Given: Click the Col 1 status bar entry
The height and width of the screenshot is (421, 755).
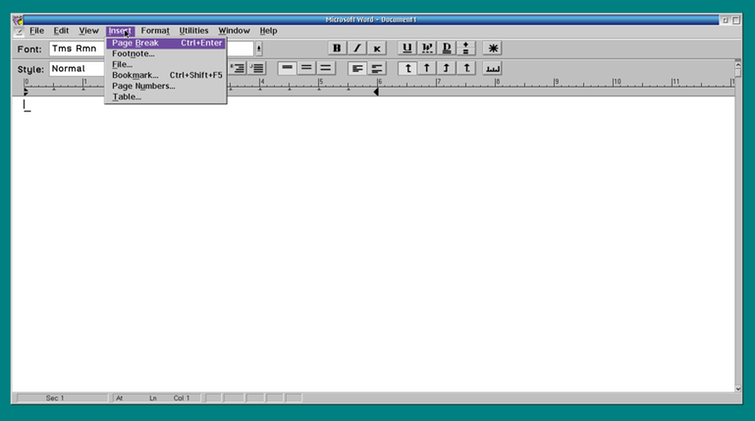Looking at the screenshot, I should (182, 398).
